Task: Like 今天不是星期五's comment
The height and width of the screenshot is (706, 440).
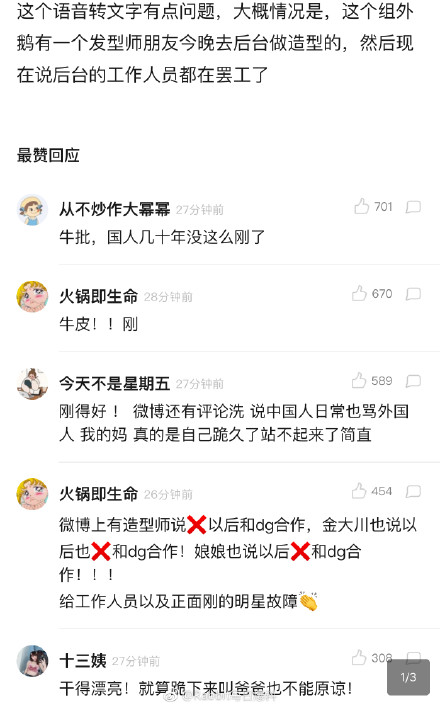Action: click(x=359, y=380)
